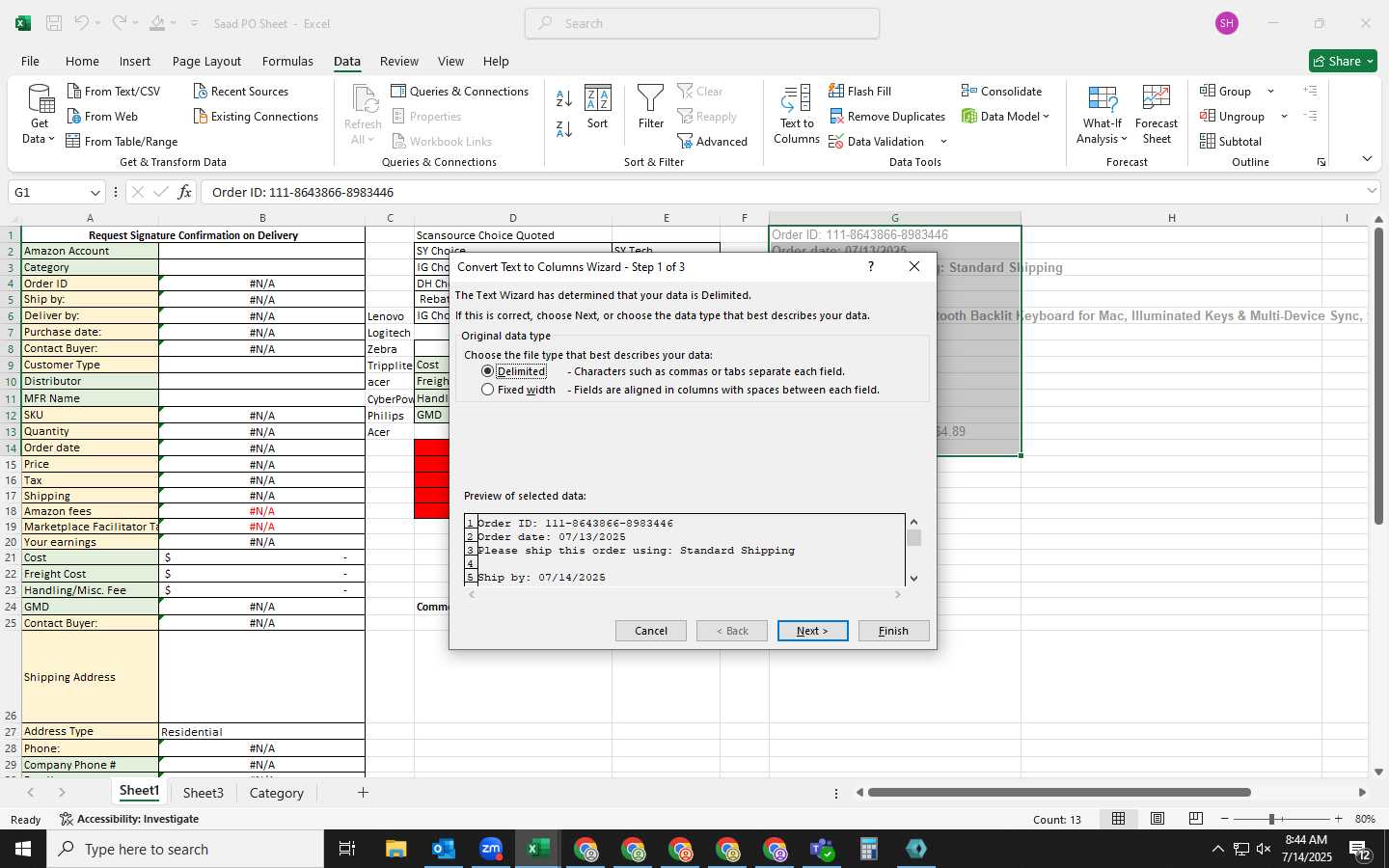This screenshot has width=1389, height=868.
Task: Click Consolidate data tool
Action: coord(1001,91)
